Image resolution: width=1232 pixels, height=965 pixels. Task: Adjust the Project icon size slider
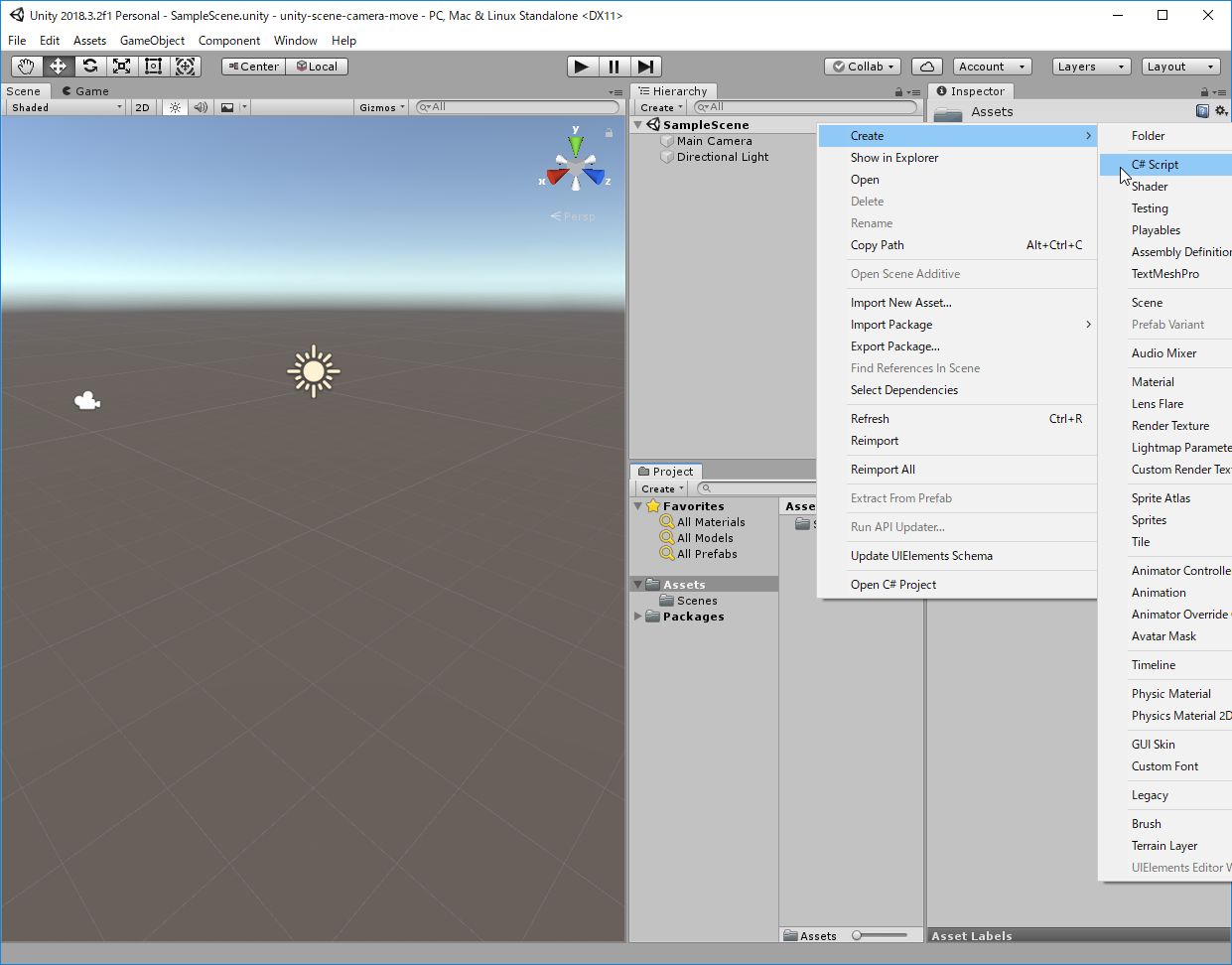(x=880, y=935)
